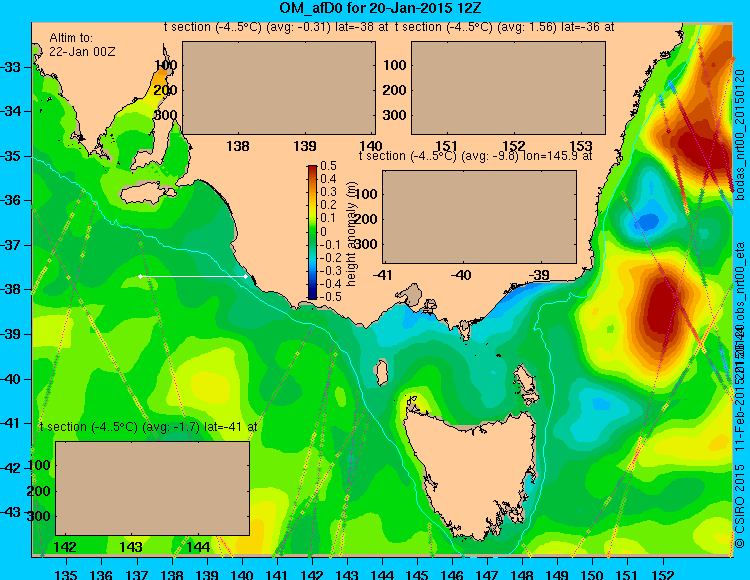The image size is (750, 580).
Task: Click the "22-Jan 00Z" altimetry date text
Action: (x=82, y=52)
